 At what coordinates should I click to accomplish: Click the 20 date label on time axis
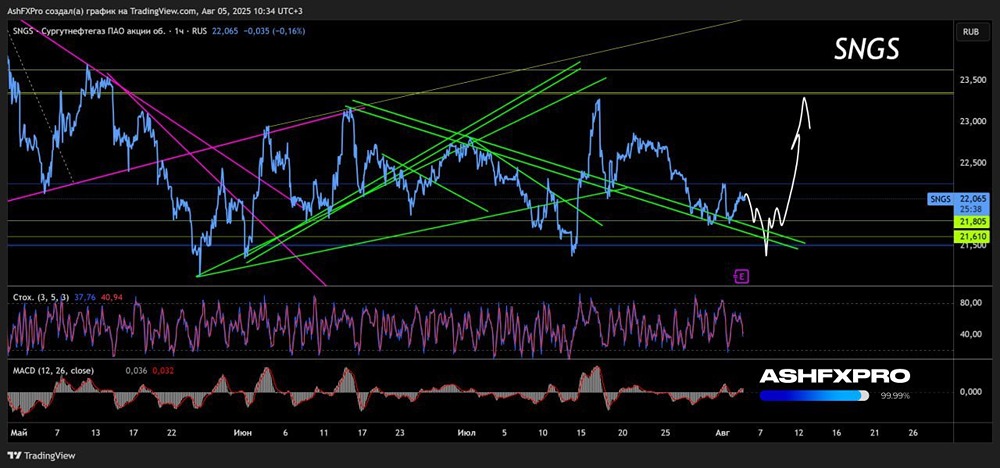tap(622, 432)
